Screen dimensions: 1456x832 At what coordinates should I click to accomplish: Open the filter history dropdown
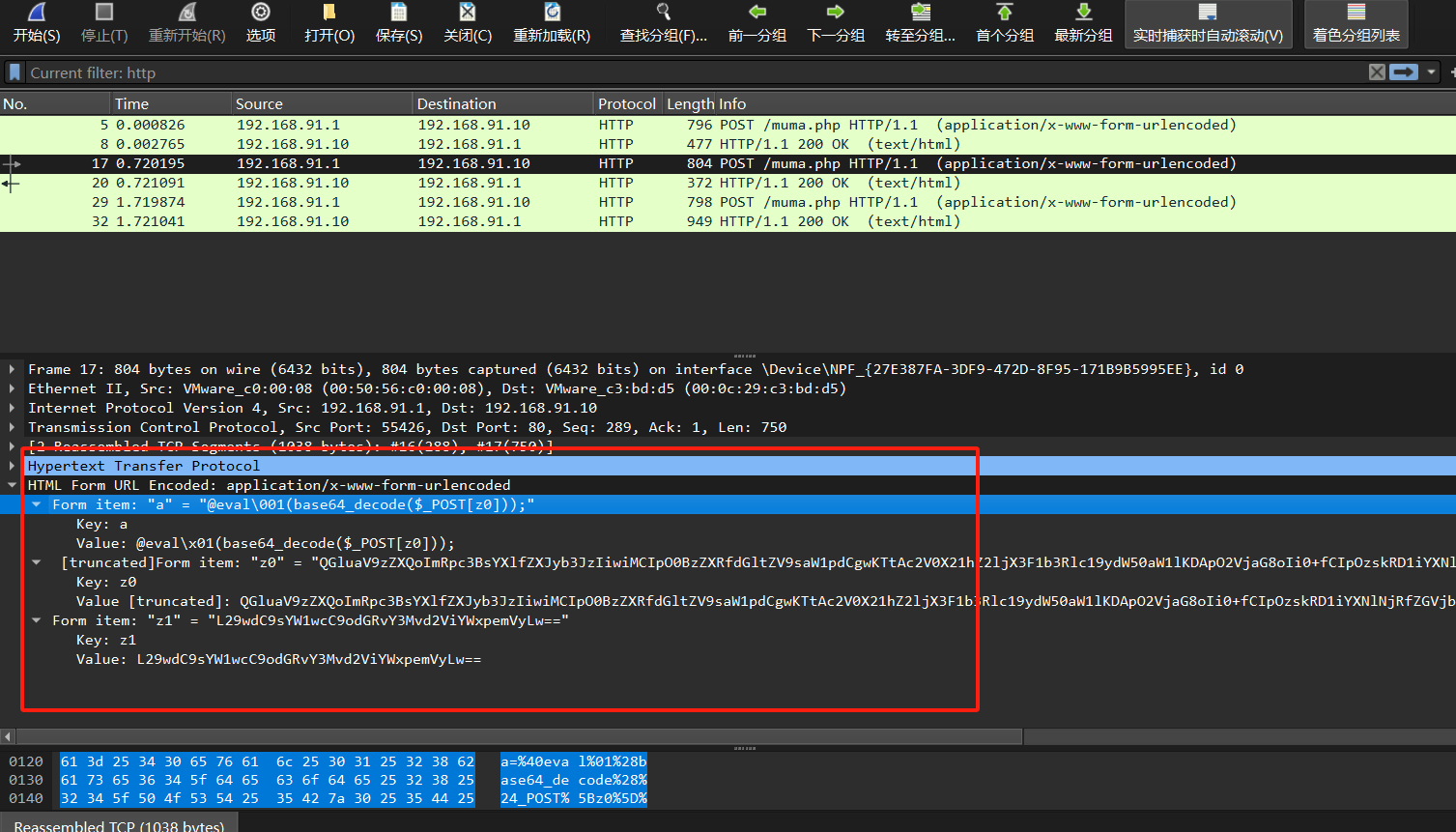point(1431,72)
